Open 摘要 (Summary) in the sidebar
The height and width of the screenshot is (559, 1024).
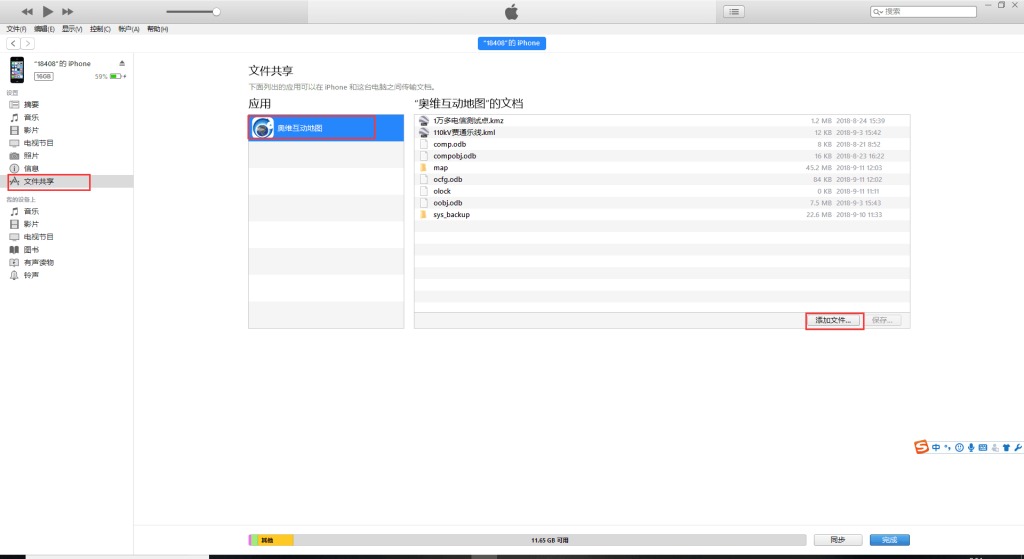click(x=32, y=104)
